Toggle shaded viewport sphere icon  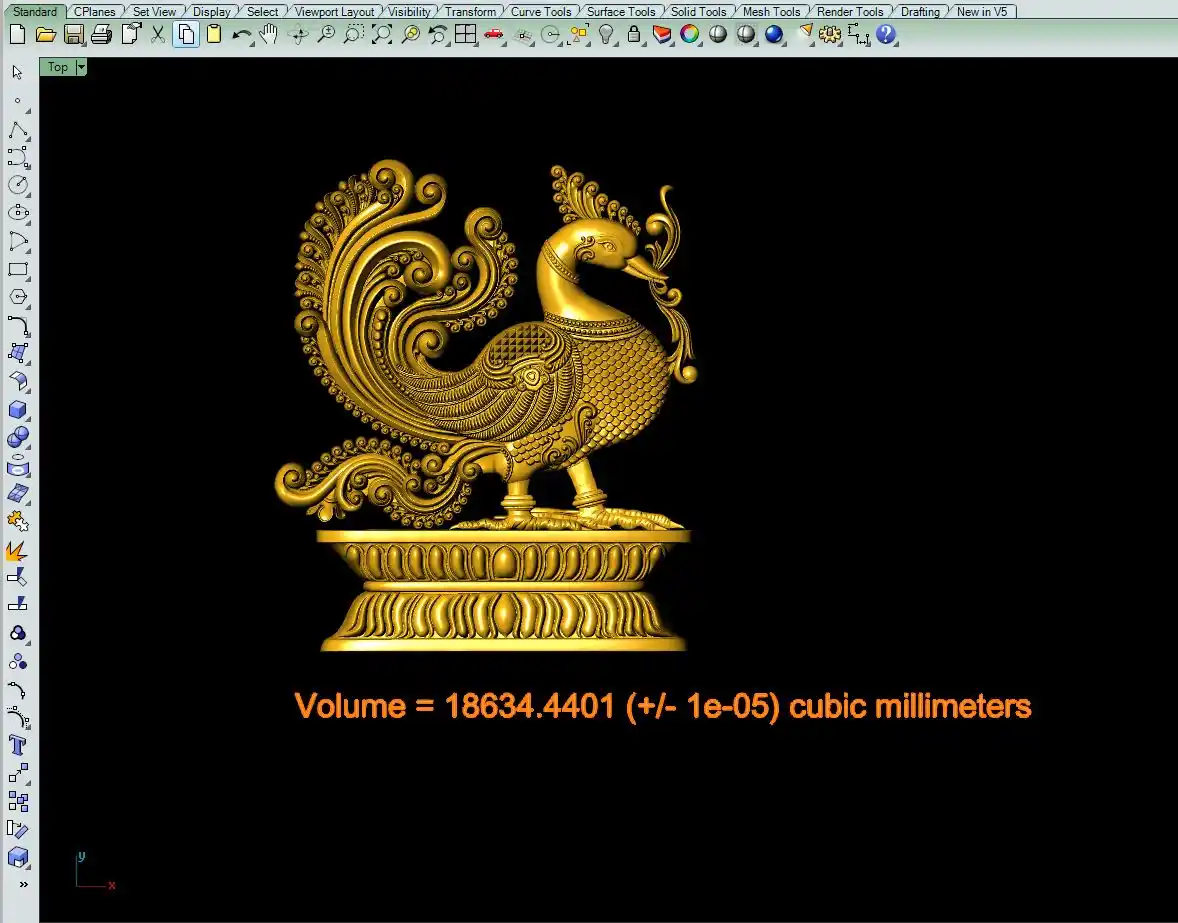click(x=718, y=35)
